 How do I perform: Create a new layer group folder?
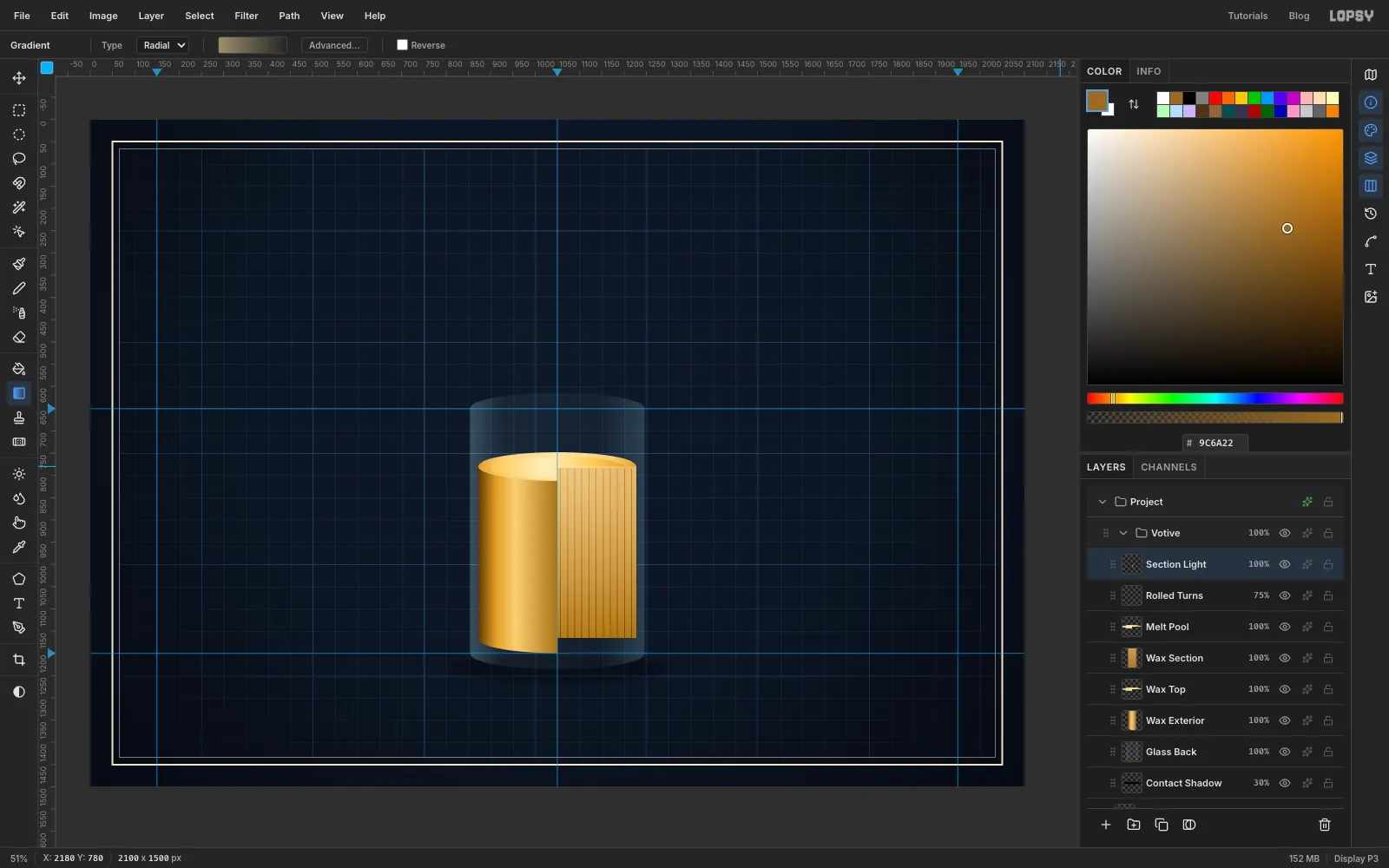[x=1134, y=825]
